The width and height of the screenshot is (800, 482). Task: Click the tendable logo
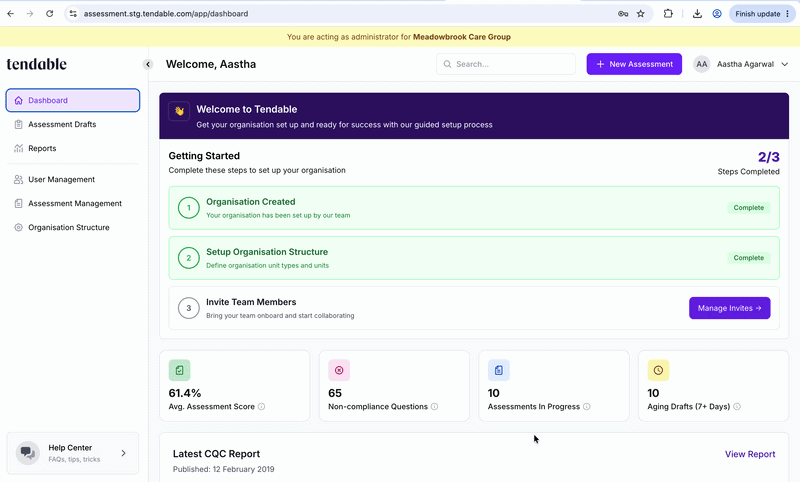[x=37, y=64]
